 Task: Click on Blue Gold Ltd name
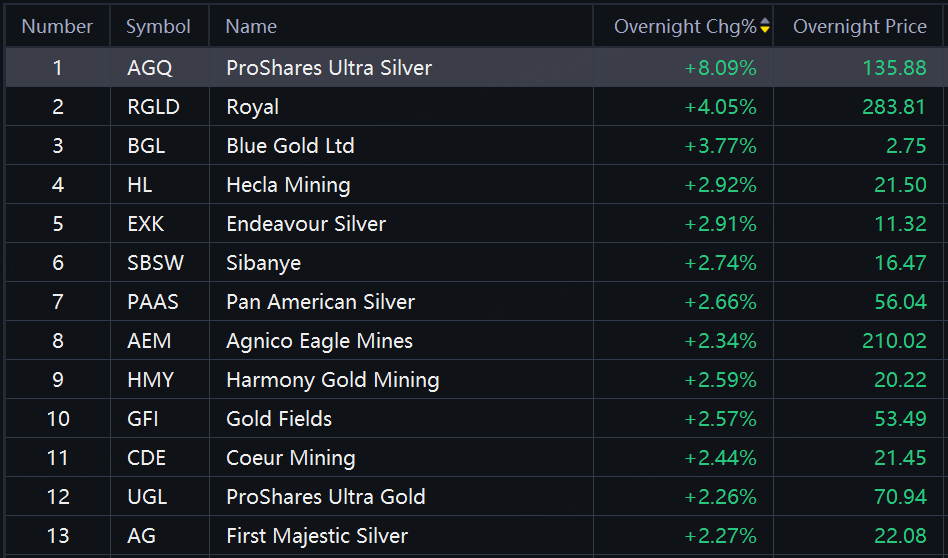tap(290, 146)
